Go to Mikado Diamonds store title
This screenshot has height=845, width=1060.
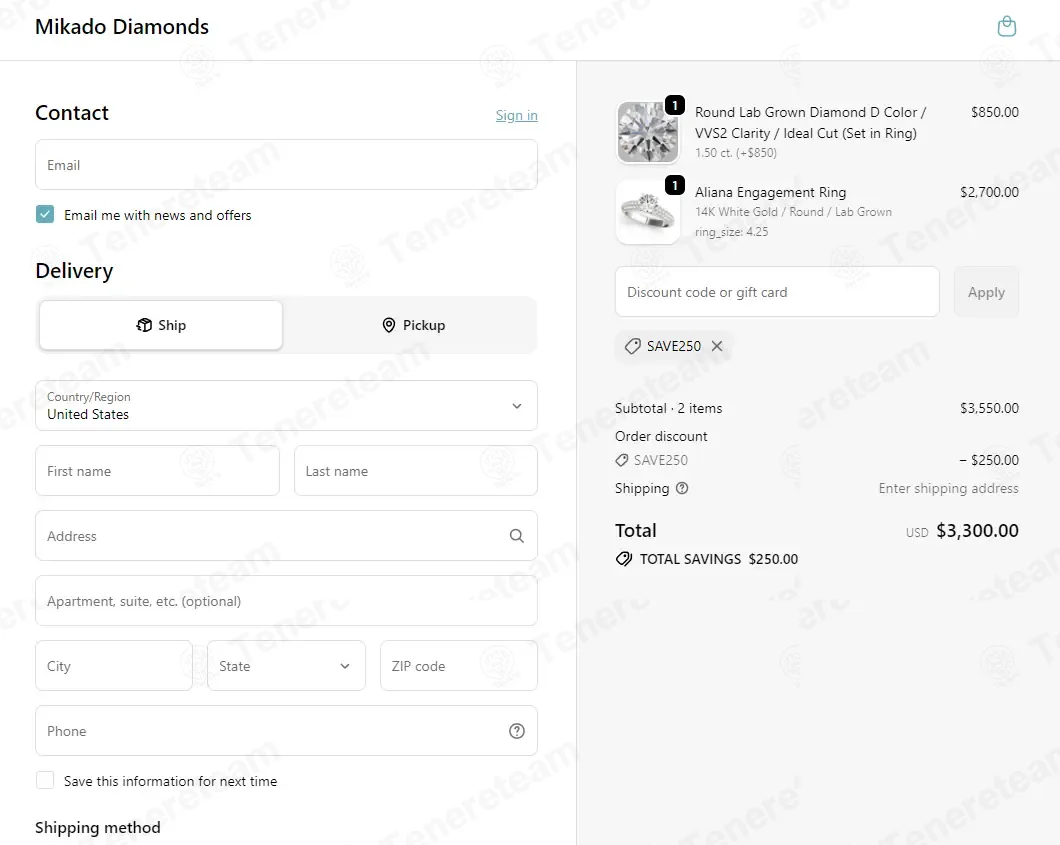coord(122,26)
